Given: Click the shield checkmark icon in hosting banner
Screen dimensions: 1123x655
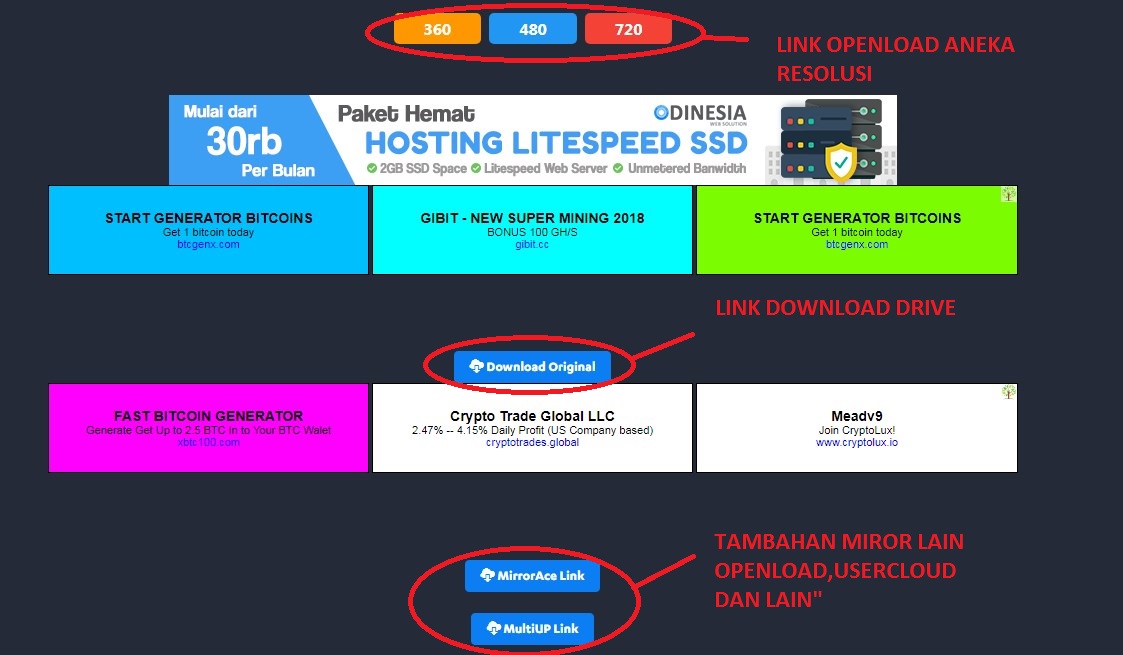Looking at the screenshot, I should click(840, 161).
